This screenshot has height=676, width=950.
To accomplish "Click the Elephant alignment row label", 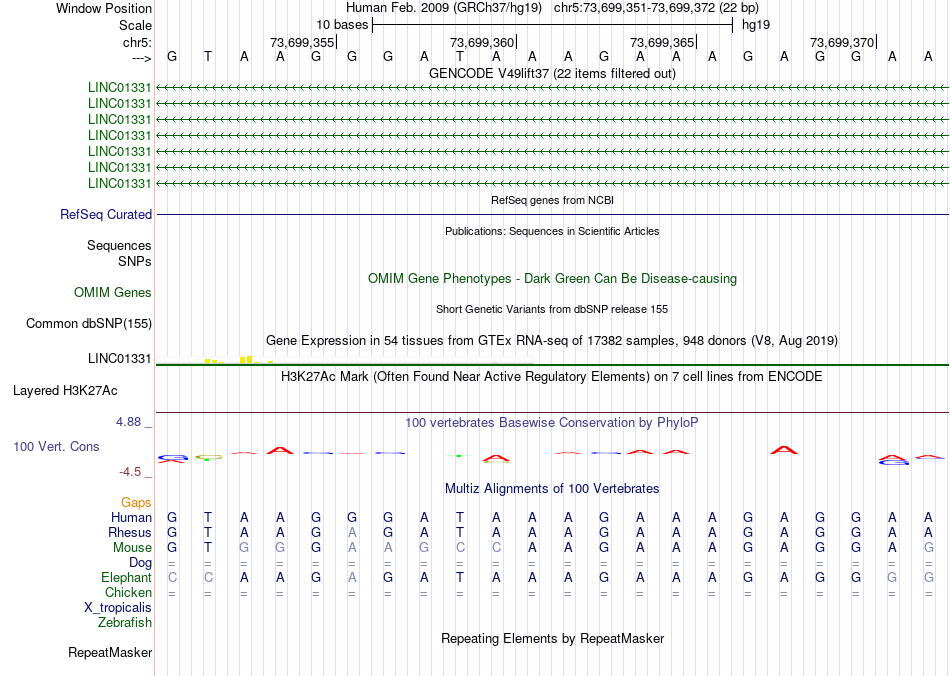I will coord(127,578).
